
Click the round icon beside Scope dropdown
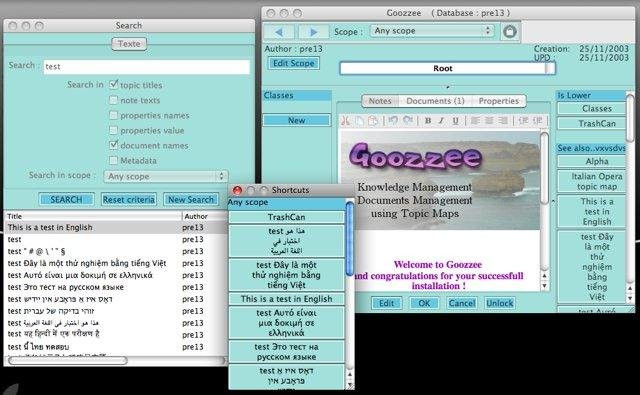click(509, 31)
